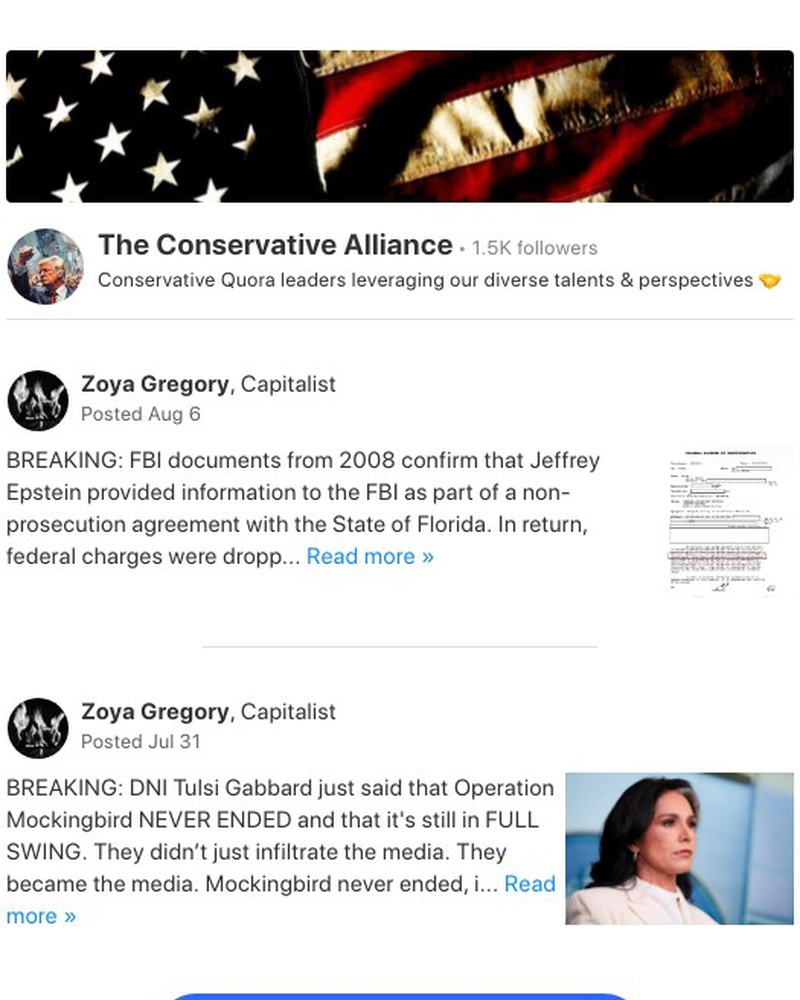Open the Jeffrey Epstein FBI documents post text
Image resolution: width=800 pixels, height=1000 pixels.
pos(303,508)
